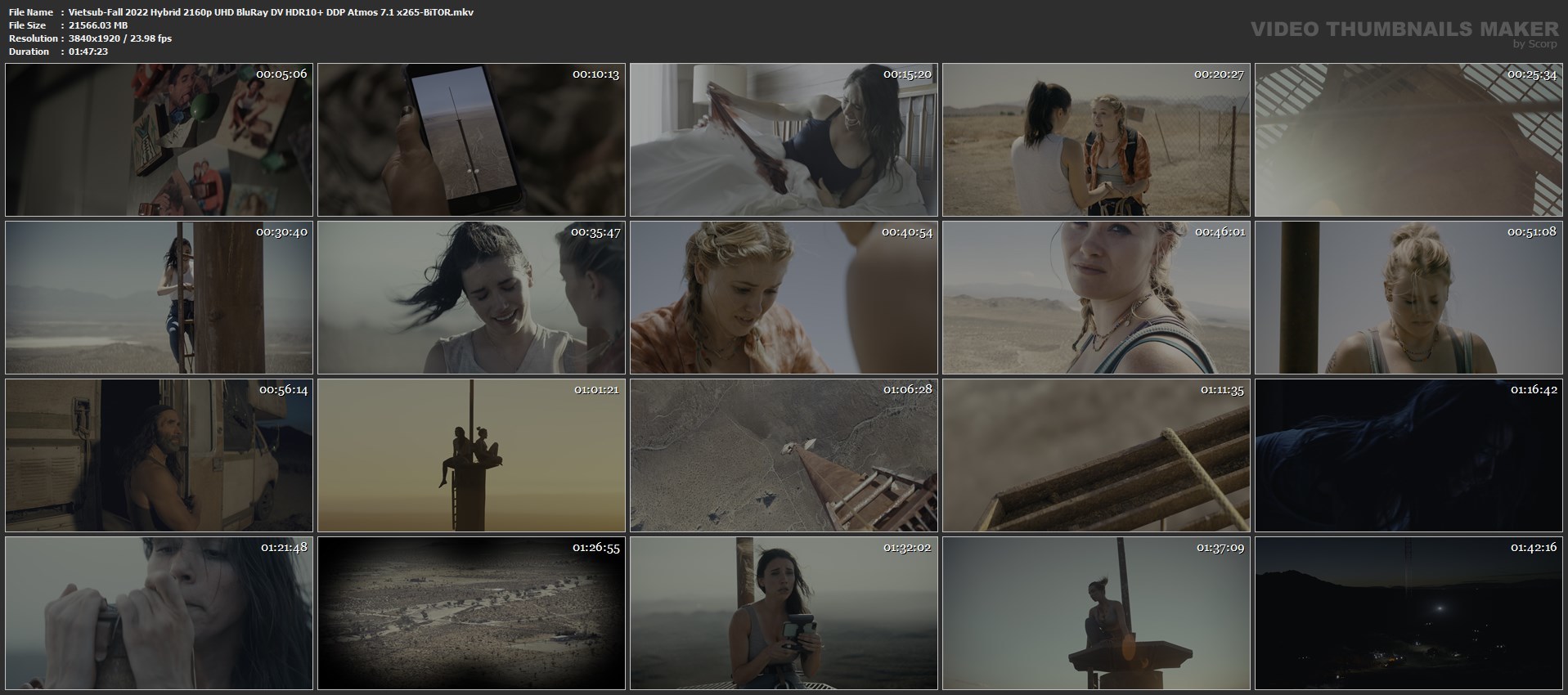
Task: Click the vignette landscape thumbnail 01:26:55
Action: [471, 613]
